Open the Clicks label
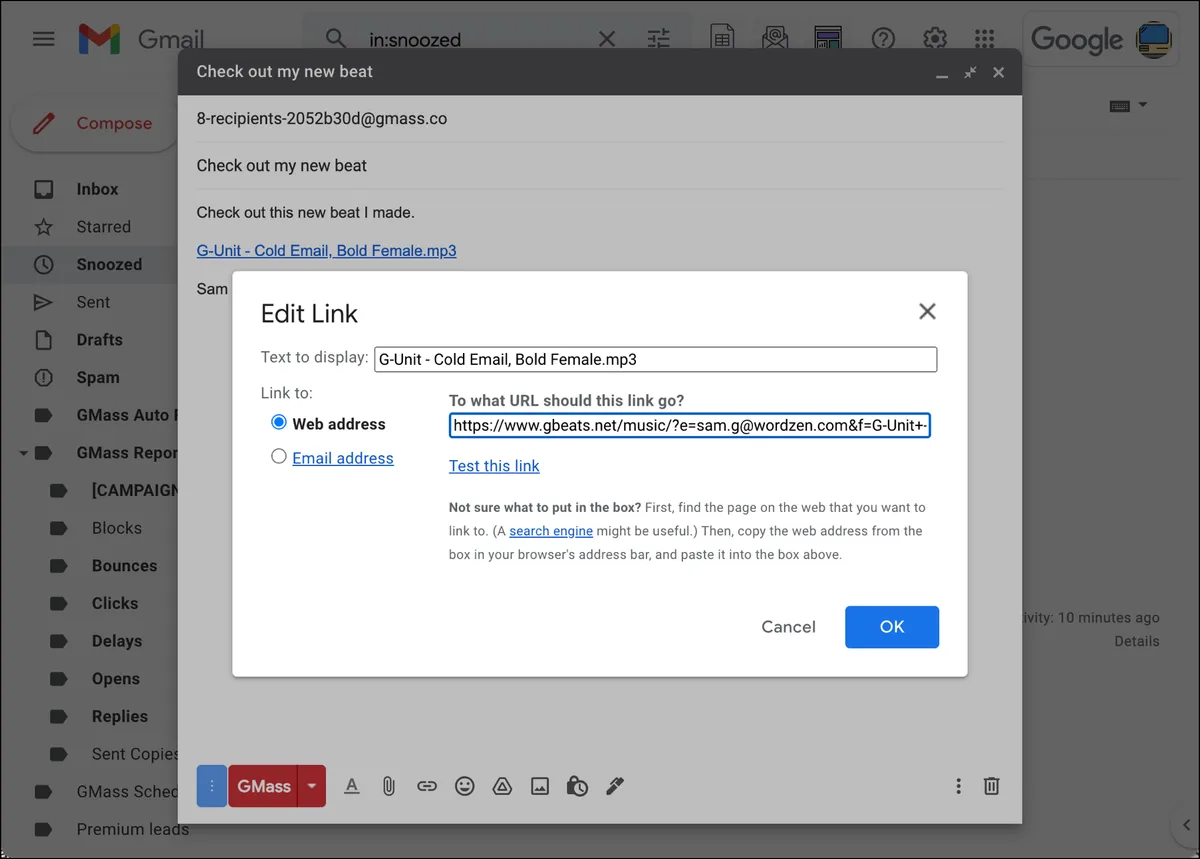 [115, 603]
